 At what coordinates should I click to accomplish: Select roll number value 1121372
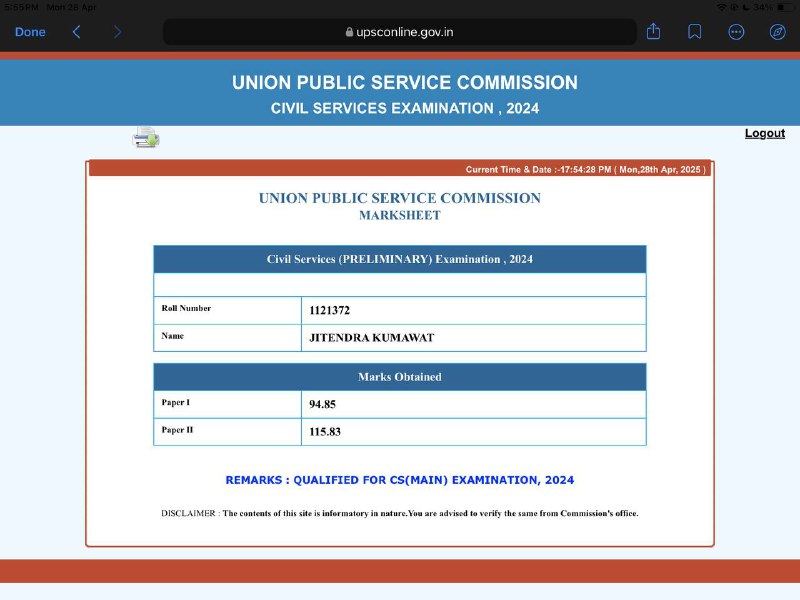330,310
